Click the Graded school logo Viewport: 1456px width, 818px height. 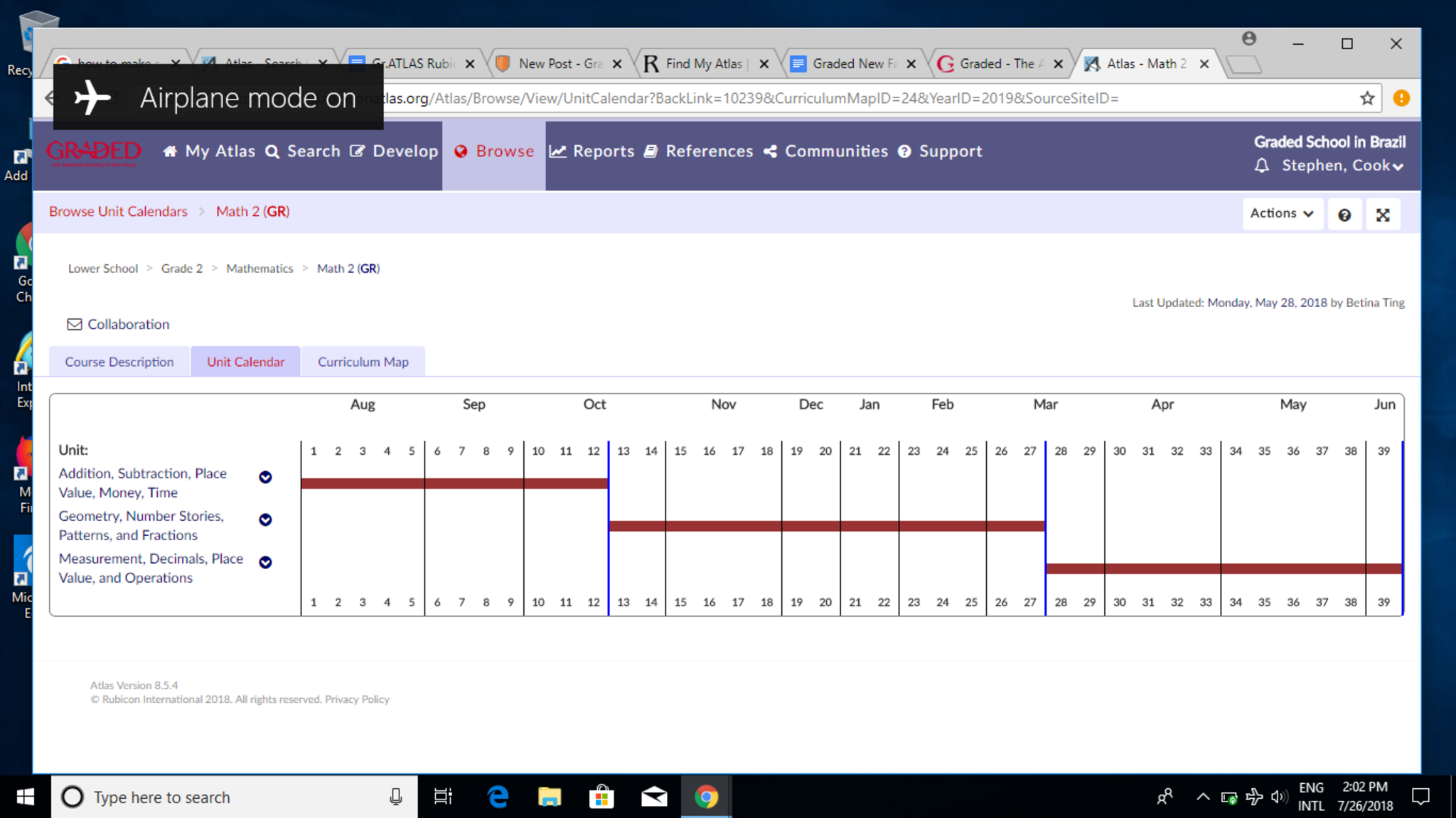94,152
